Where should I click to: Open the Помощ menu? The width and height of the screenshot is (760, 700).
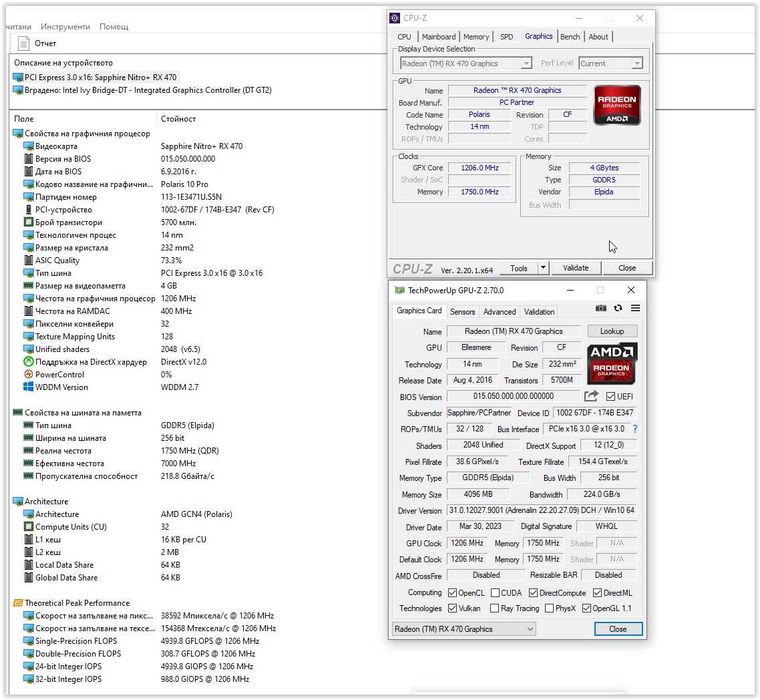pyautogui.click(x=114, y=27)
